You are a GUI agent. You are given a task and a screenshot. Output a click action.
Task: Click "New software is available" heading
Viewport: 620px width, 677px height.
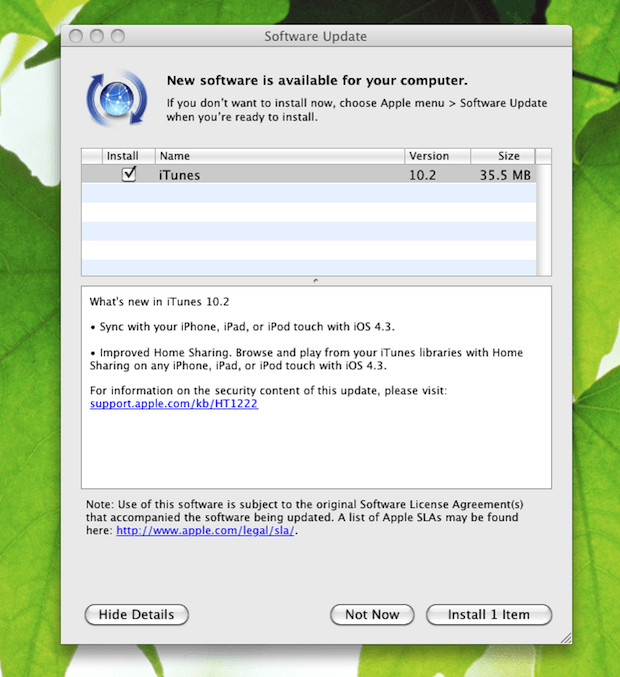click(317, 80)
